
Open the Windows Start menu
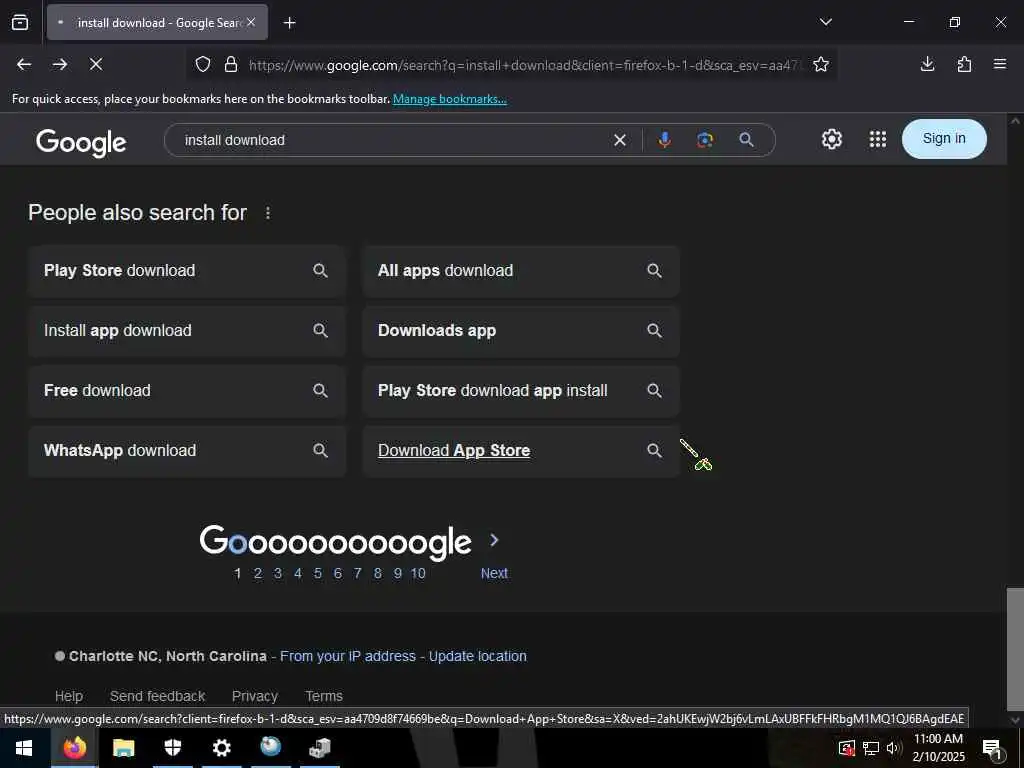[24, 748]
